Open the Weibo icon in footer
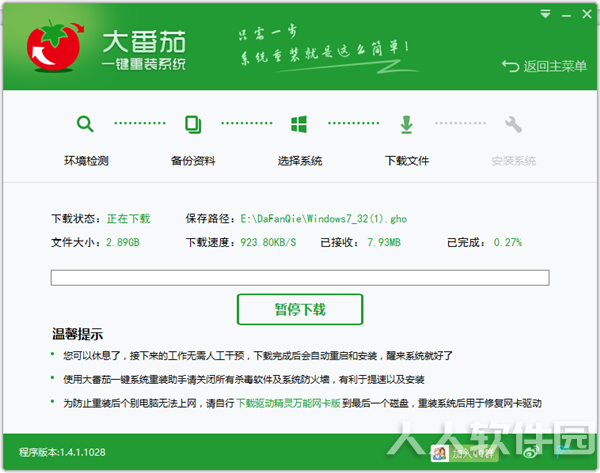The height and width of the screenshot is (473, 600). [x=531, y=452]
